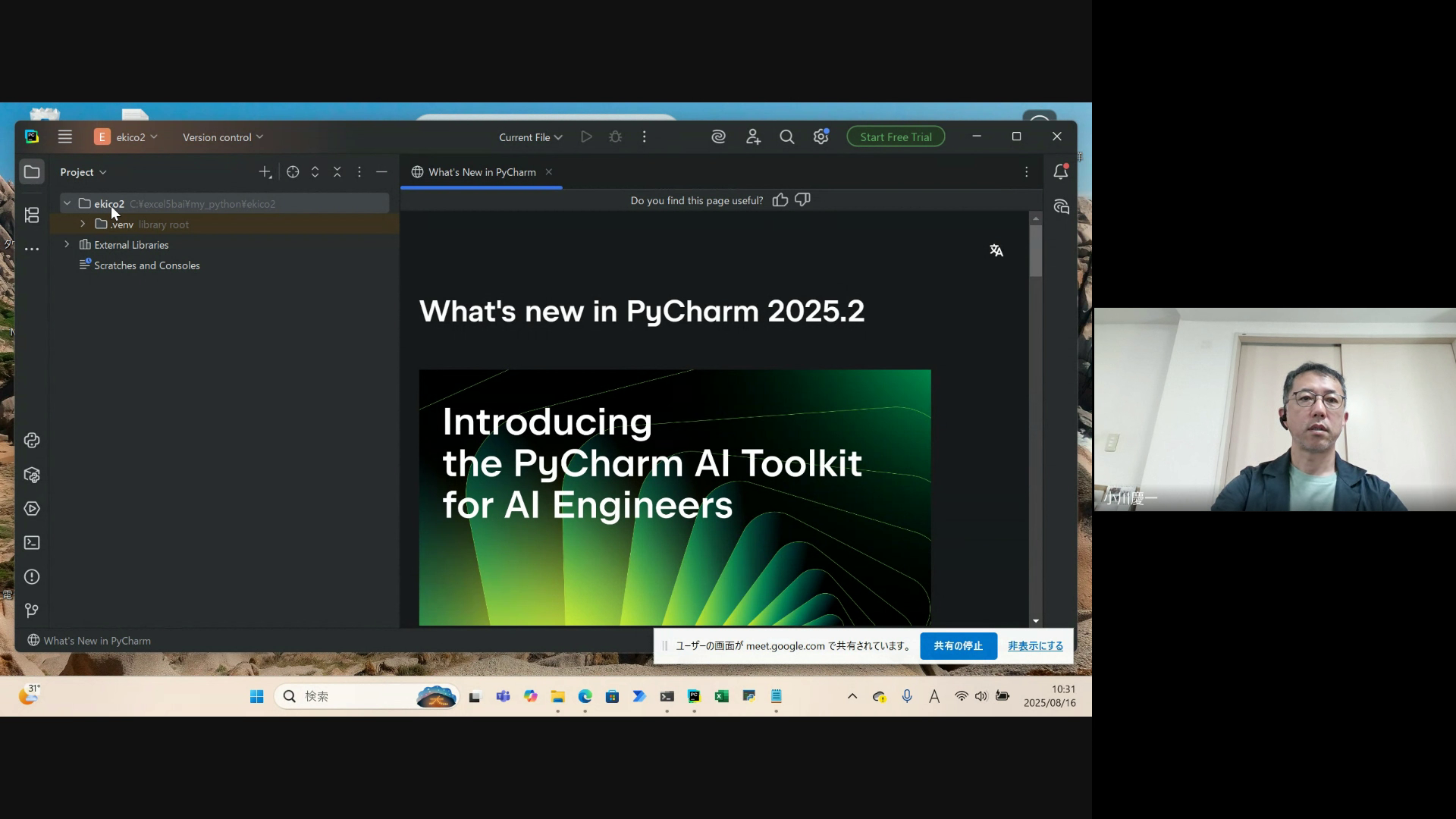This screenshot has width=1456, height=819.
Task: Click the Start Free Trial button
Action: click(x=896, y=137)
